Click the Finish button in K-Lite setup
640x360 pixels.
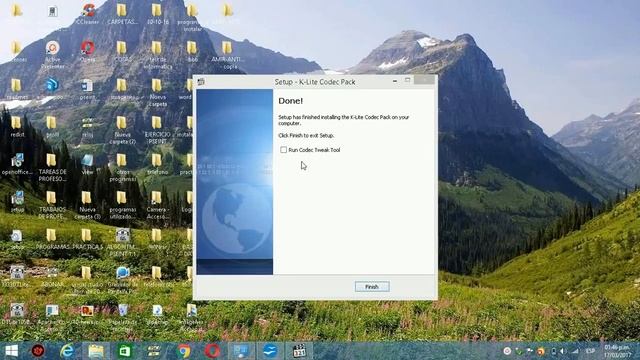pos(372,287)
